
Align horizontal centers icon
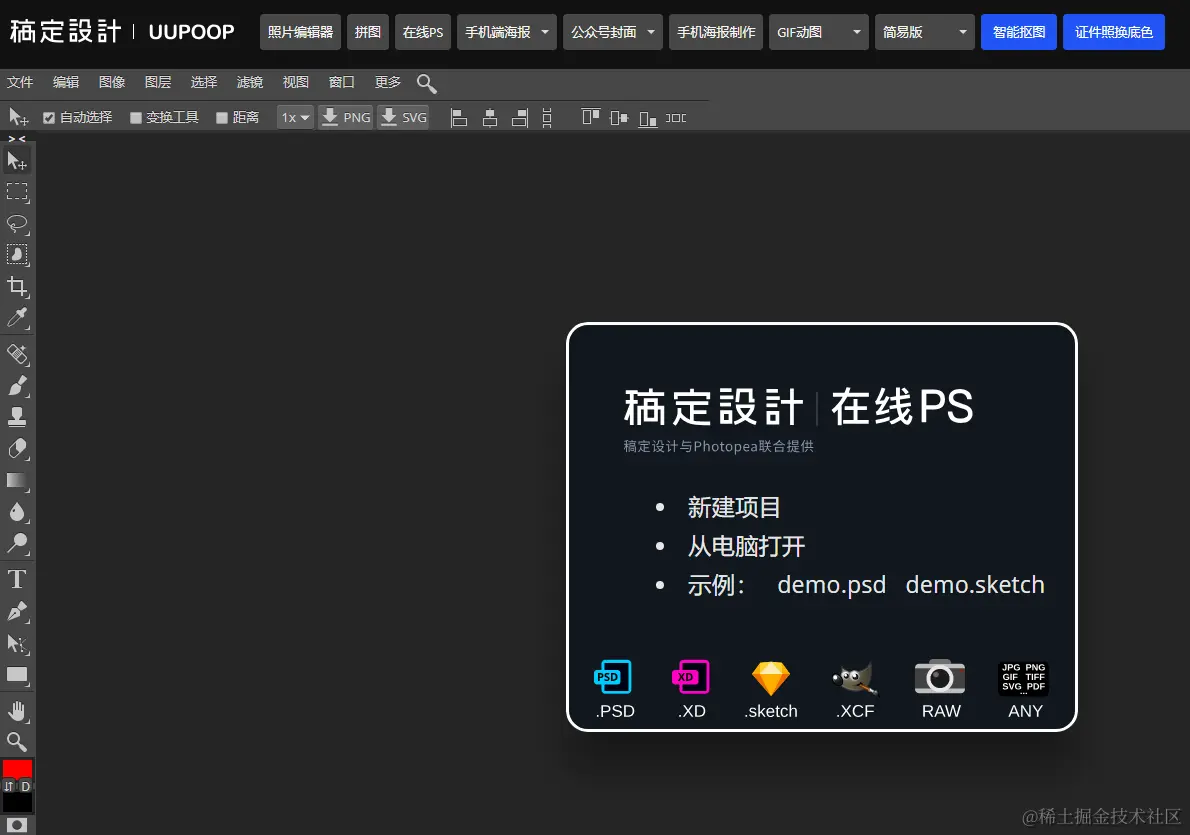[x=490, y=118]
